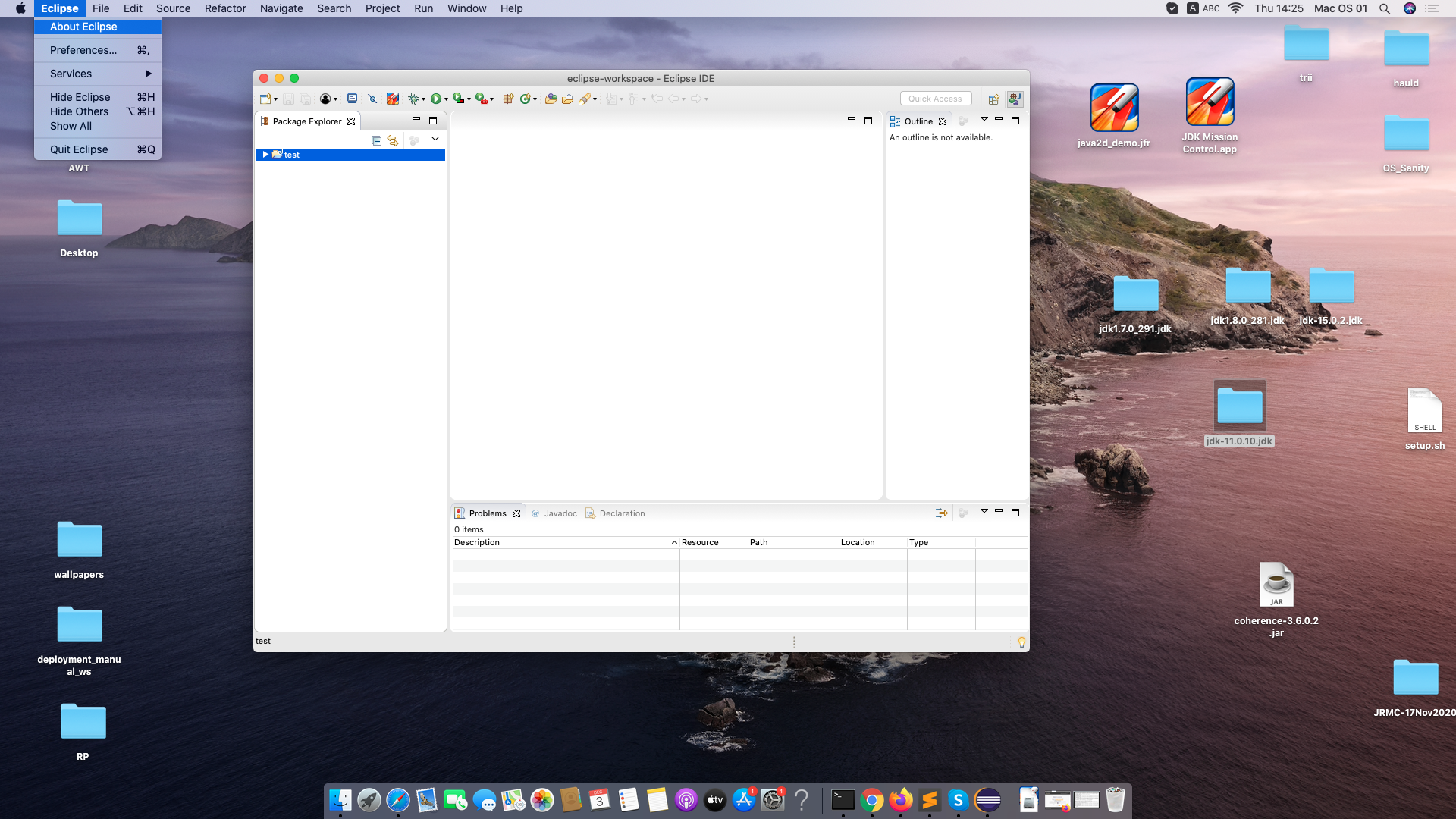Image resolution: width=1456 pixels, height=819 pixels.
Task: Click the green Run button icon
Action: pyautogui.click(x=436, y=99)
